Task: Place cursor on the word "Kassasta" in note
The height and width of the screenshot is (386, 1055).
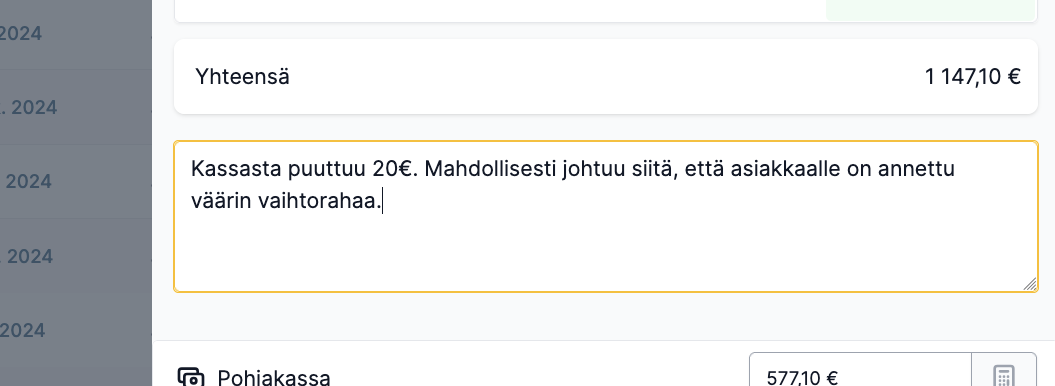Action: [x=237, y=168]
